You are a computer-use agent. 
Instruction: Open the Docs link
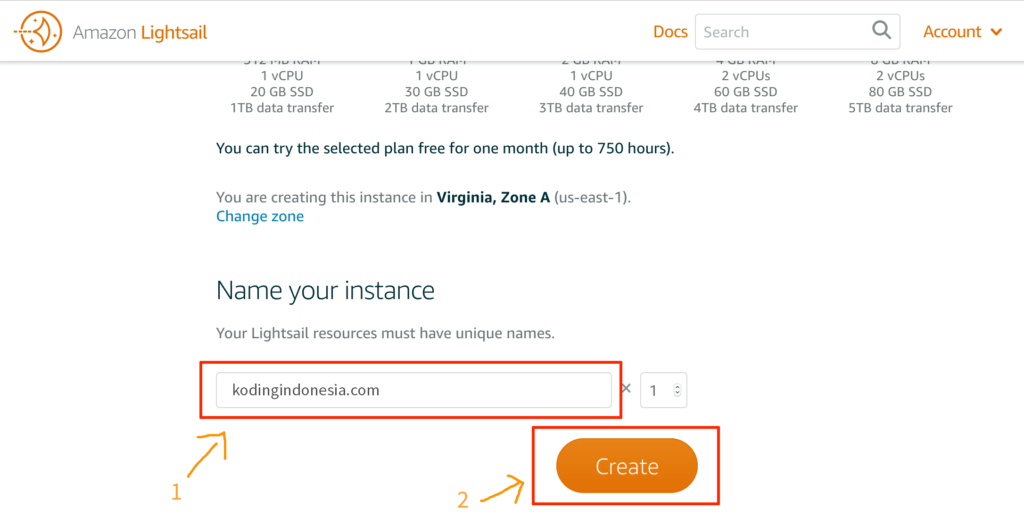tap(670, 31)
